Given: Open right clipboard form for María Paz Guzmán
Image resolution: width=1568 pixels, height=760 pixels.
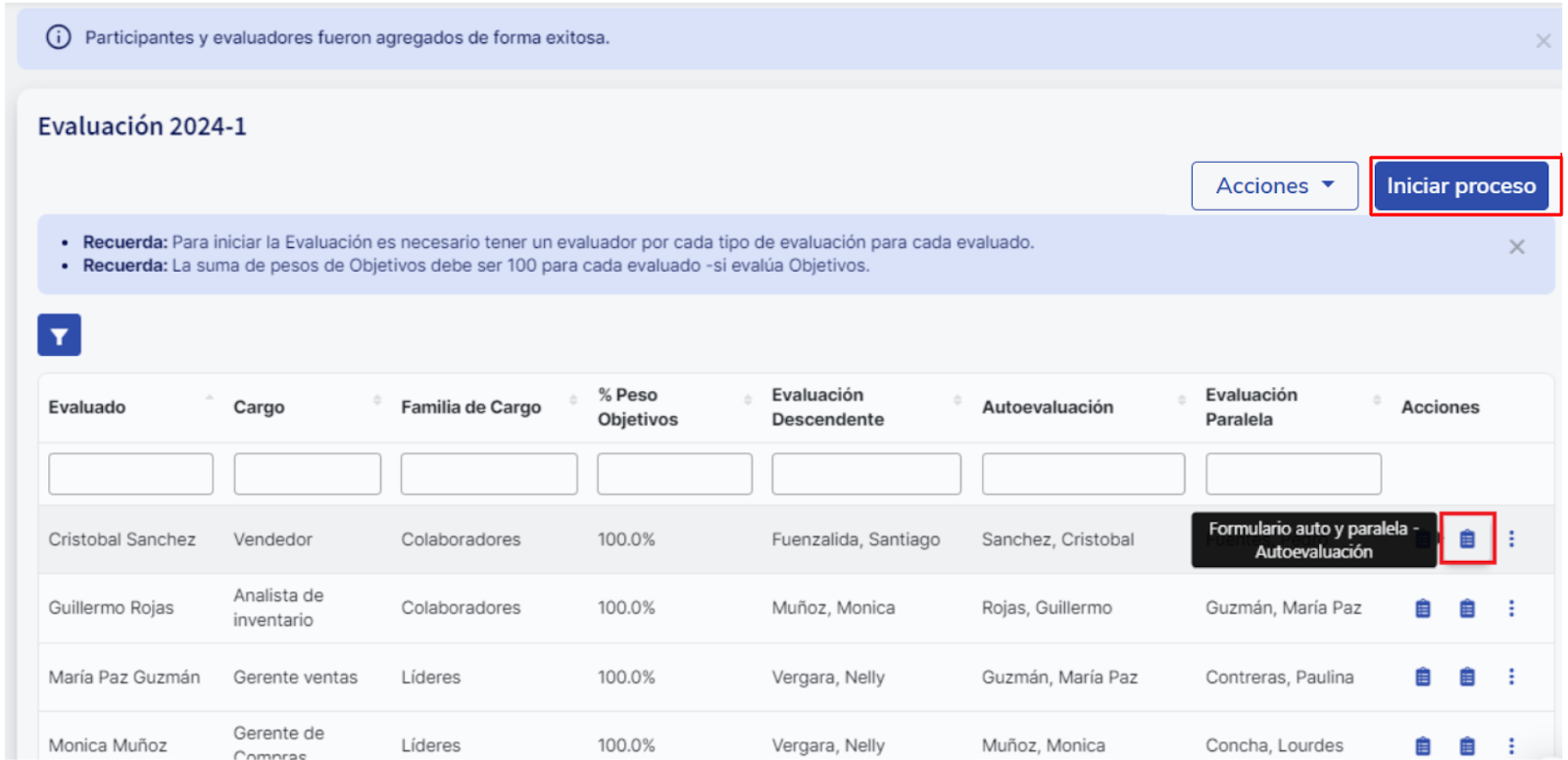Looking at the screenshot, I should pyautogui.click(x=1466, y=677).
